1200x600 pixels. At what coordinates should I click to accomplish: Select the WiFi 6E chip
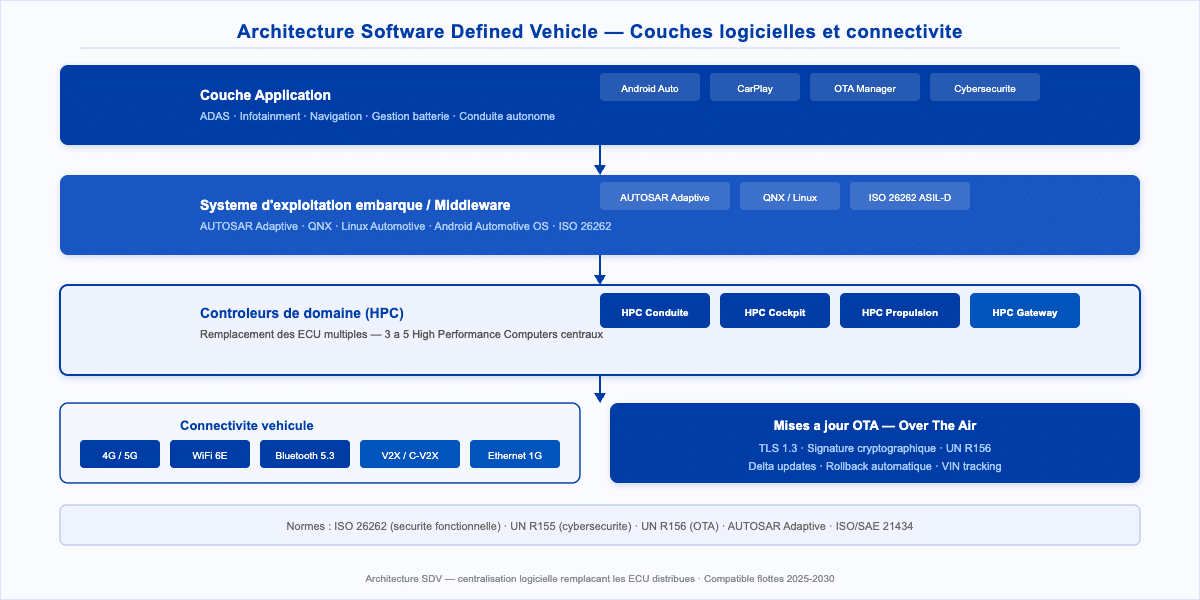[210, 455]
